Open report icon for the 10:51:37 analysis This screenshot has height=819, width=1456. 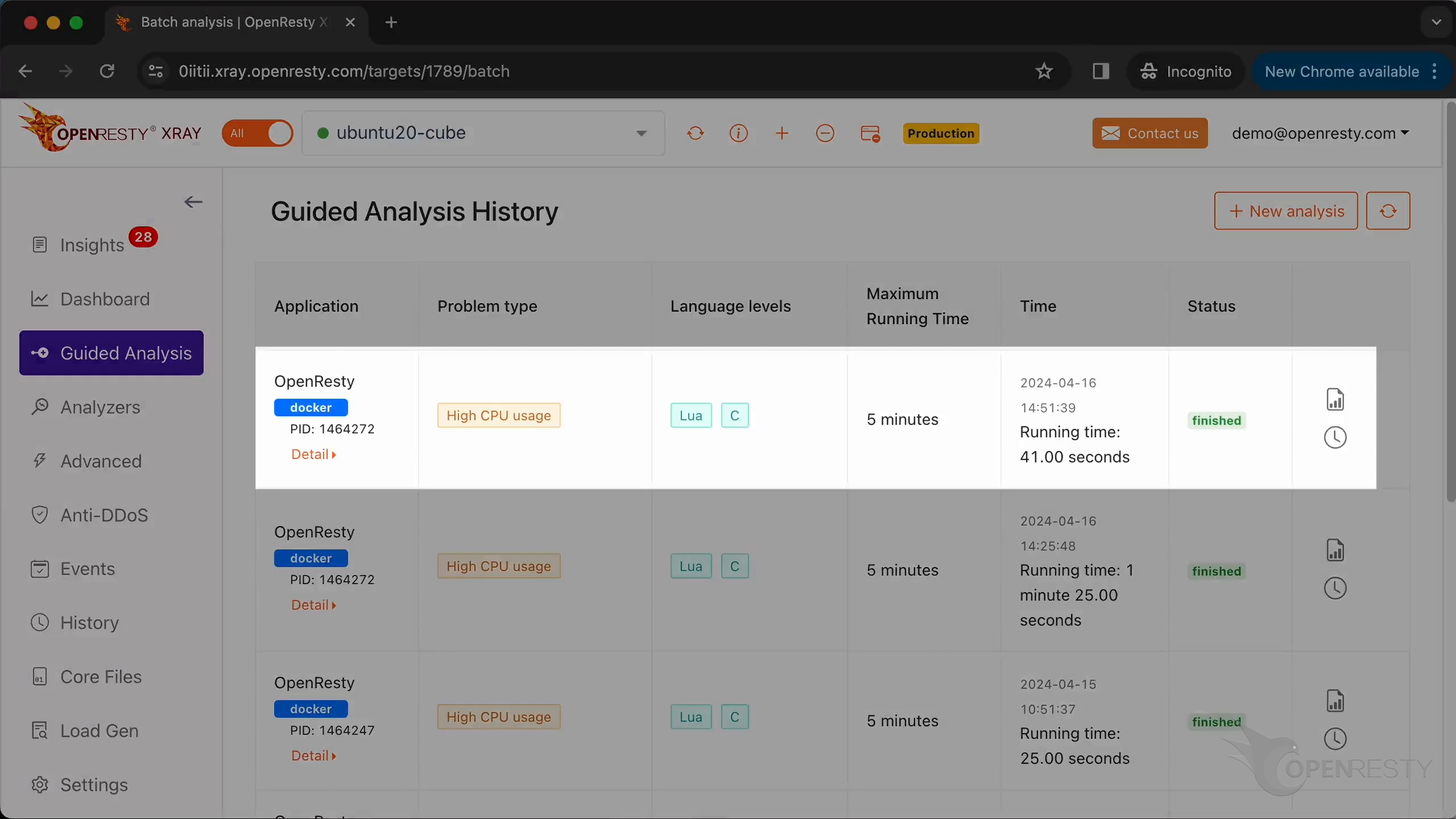point(1335,701)
